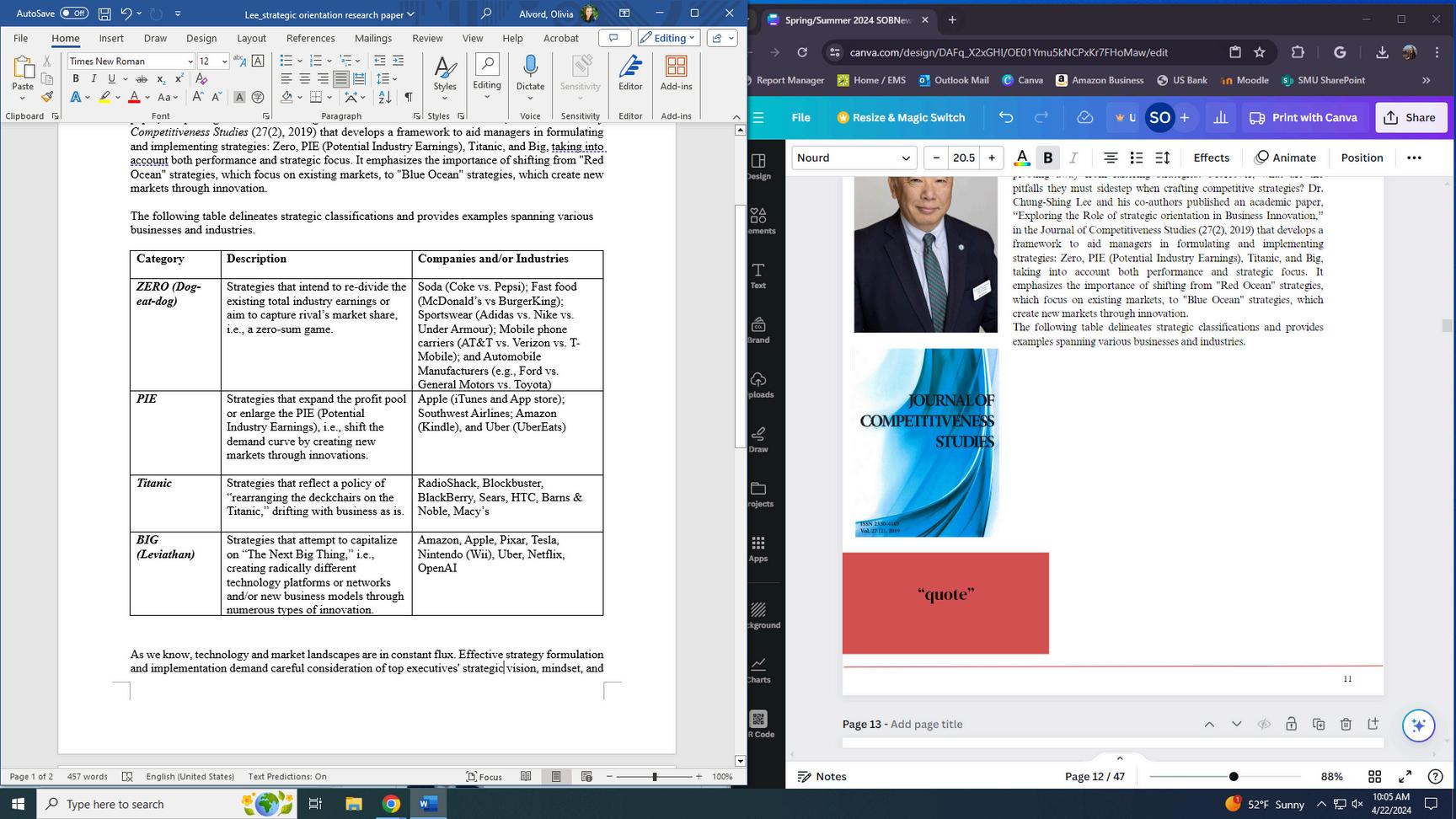Toggle Strikethrough in Word ribbon
Viewport: 1456px width, 819px height.
click(x=142, y=78)
